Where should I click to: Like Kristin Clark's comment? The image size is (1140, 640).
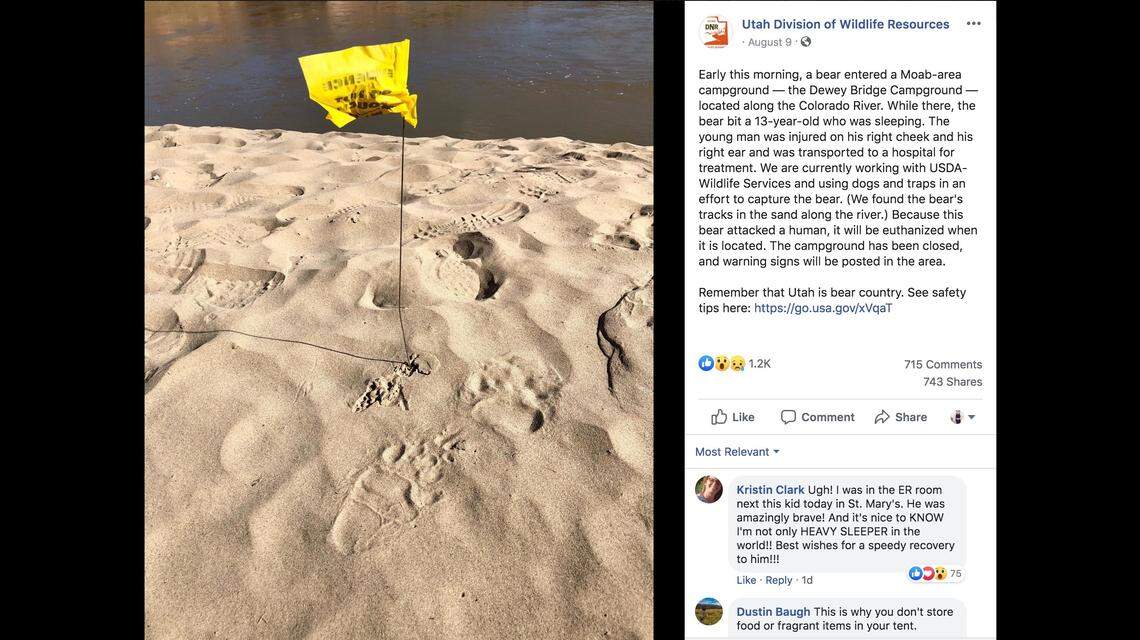pos(746,580)
